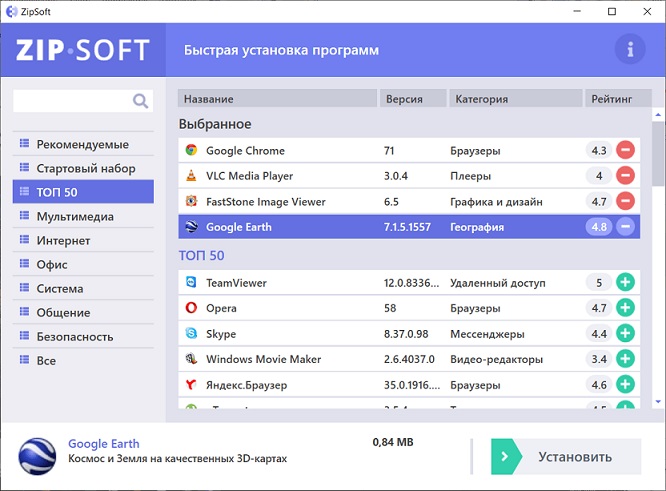Open the Все category
This screenshot has height=491, width=666.
pos(83,361)
